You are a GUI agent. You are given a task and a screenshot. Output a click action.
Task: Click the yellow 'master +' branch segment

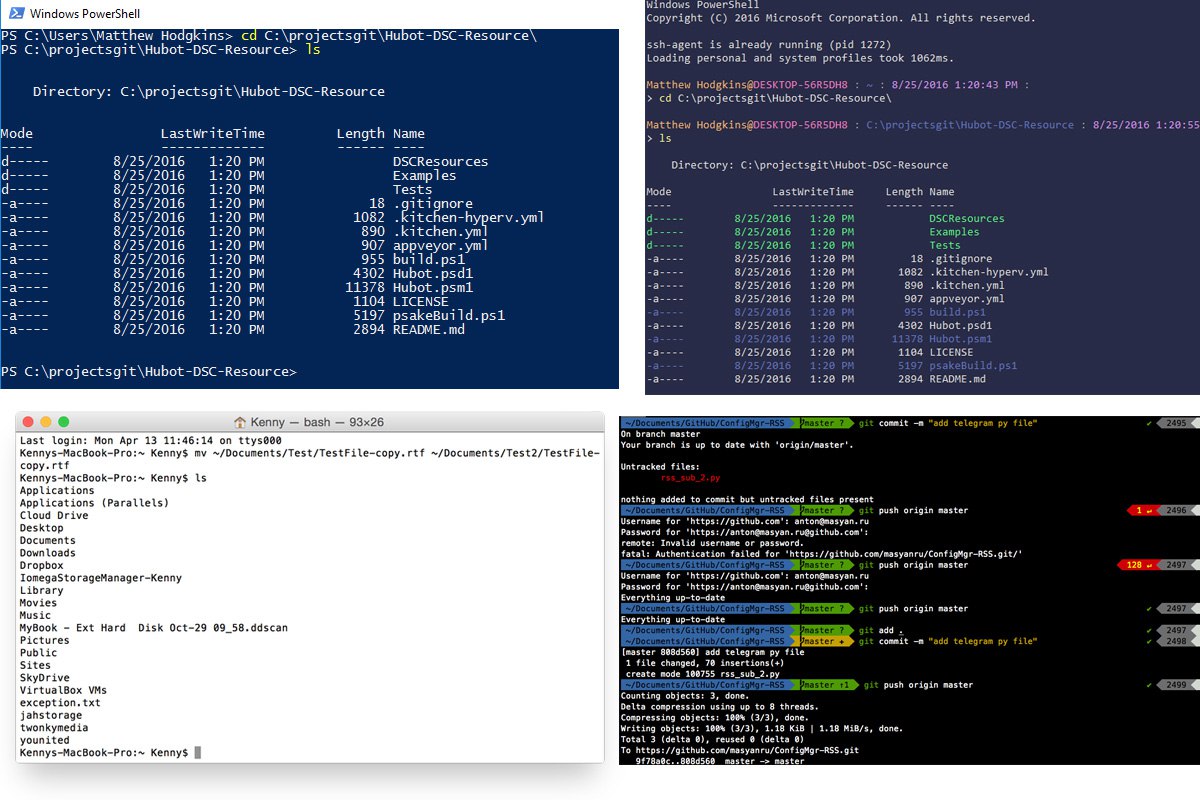click(826, 641)
